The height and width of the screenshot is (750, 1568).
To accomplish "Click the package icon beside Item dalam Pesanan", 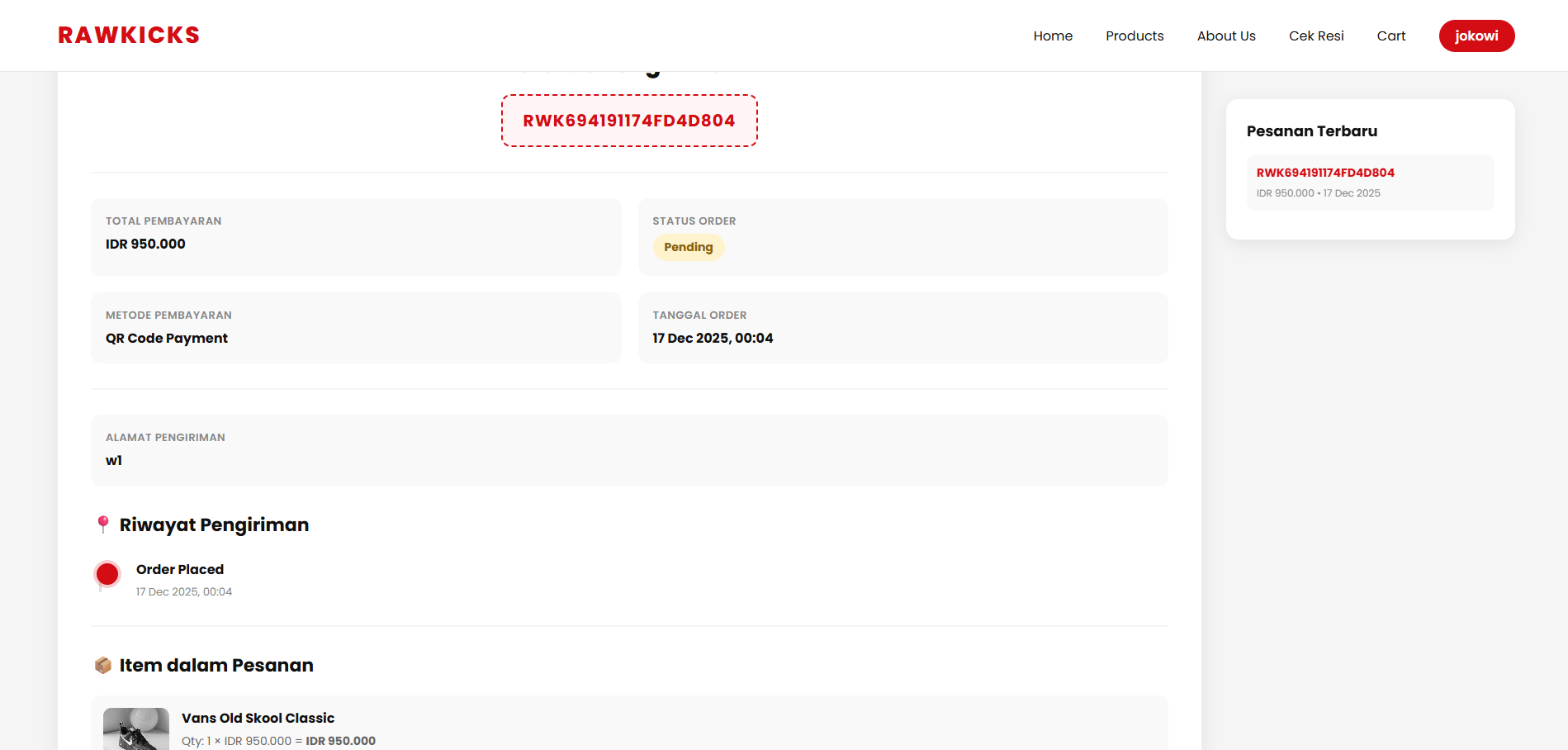I will click(103, 665).
